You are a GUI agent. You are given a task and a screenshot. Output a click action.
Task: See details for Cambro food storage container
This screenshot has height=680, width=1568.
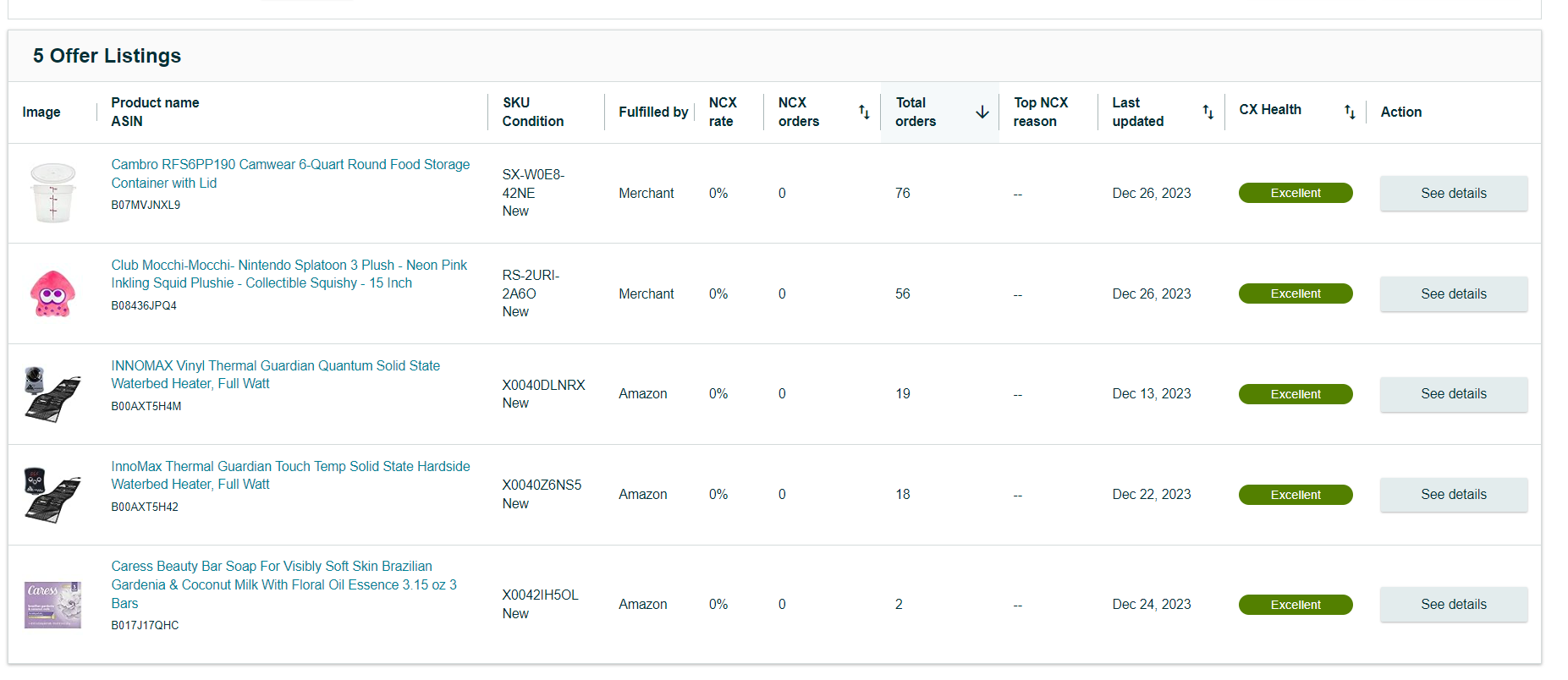point(1454,194)
